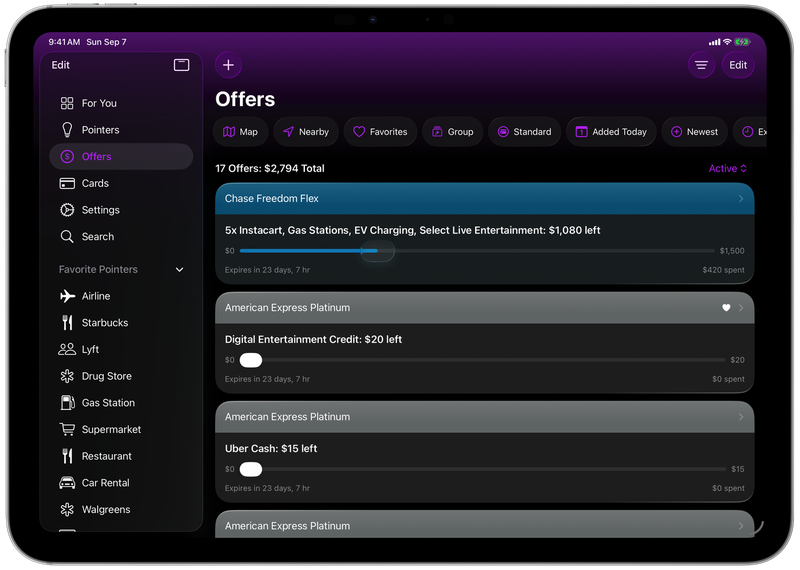This screenshot has height=570, width=800.
Task: Toggle the Added Today filter chip
Action: pos(611,132)
